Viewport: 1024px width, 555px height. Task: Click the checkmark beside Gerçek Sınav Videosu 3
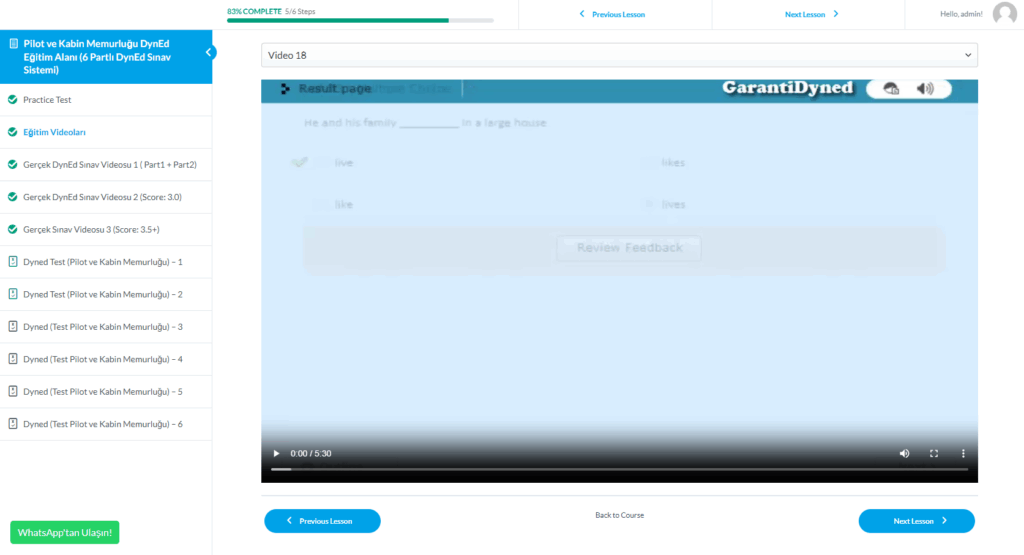13,230
